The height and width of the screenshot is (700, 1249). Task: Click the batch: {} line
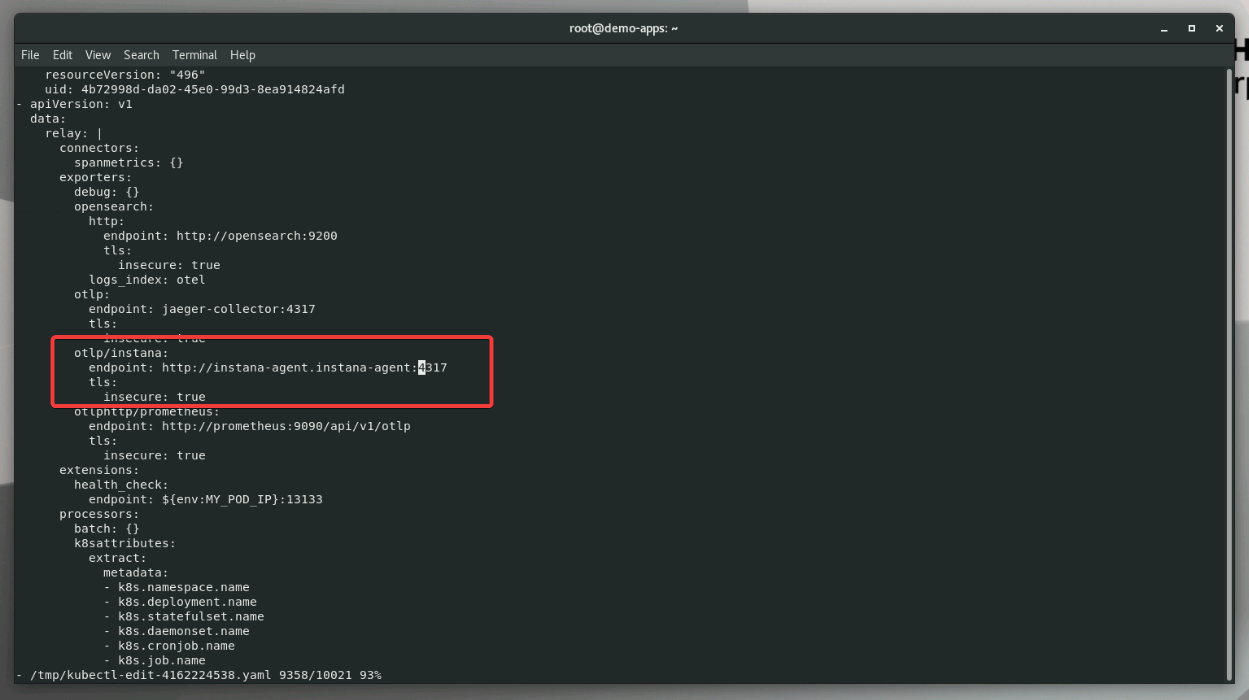107,529
